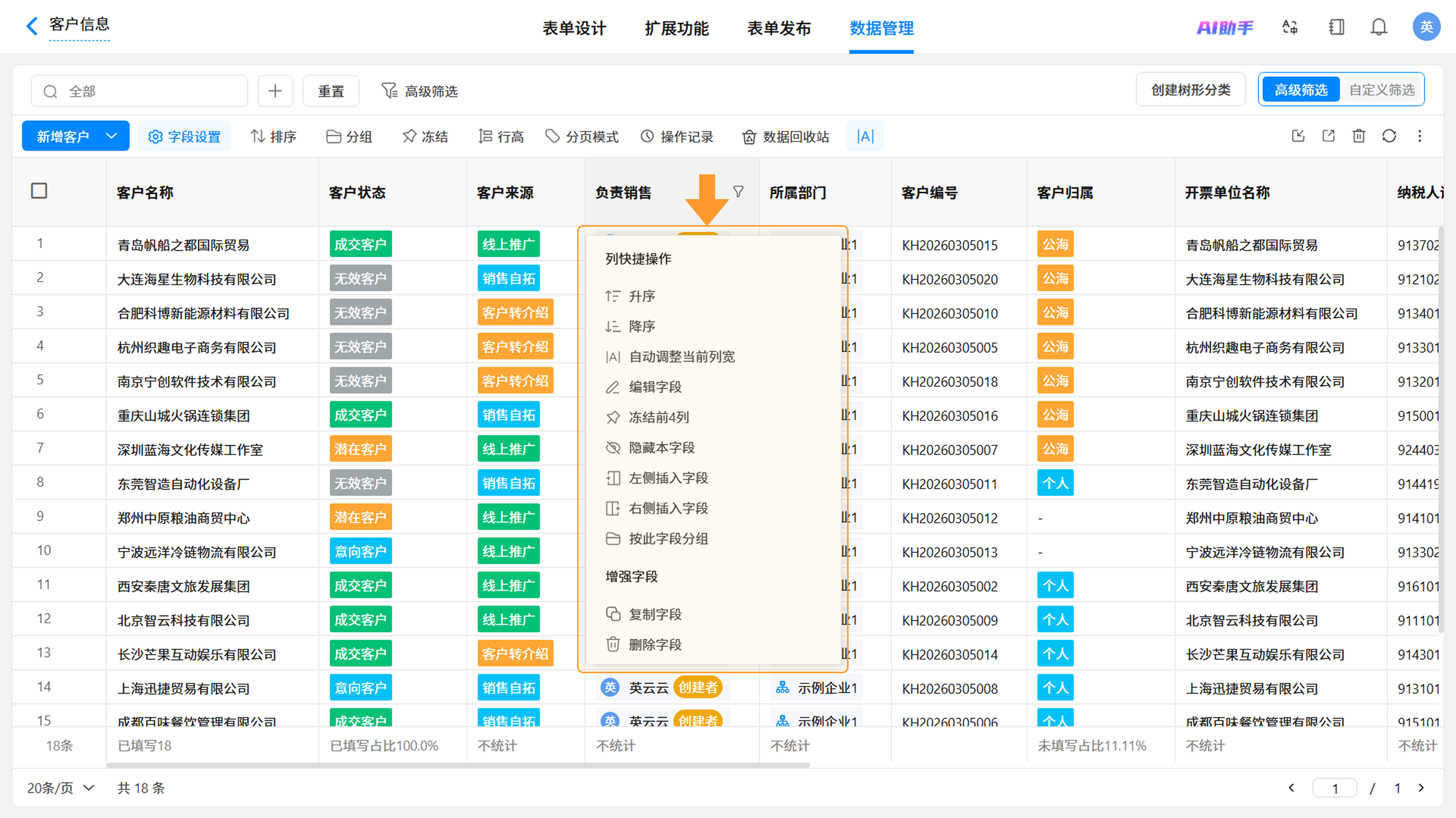The image size is (1456, 818).
Task: Click the filter funnel in 负责销售 header
Action: coord(738,192)
